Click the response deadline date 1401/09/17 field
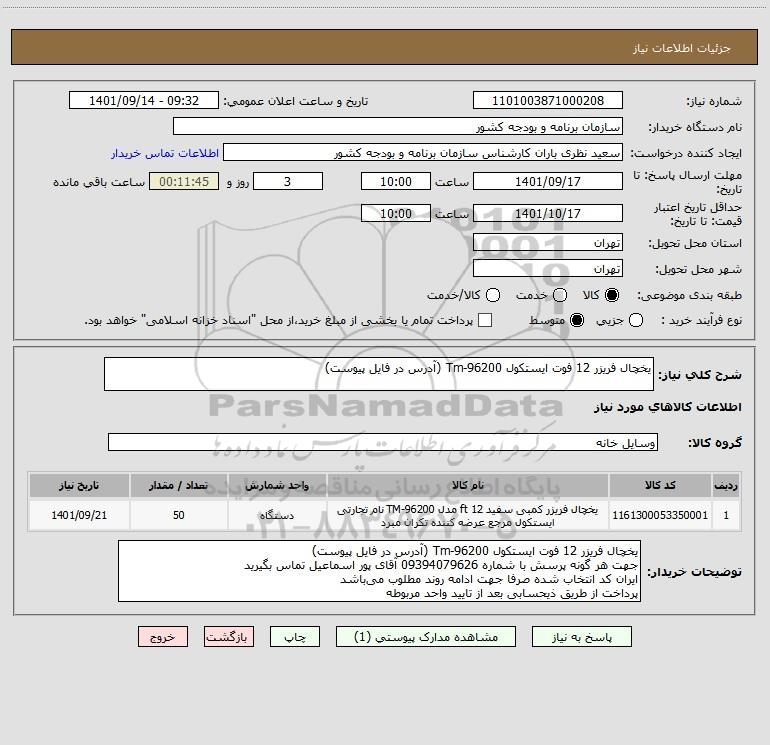This screenshot has height=745, width=770. [548, 181]
